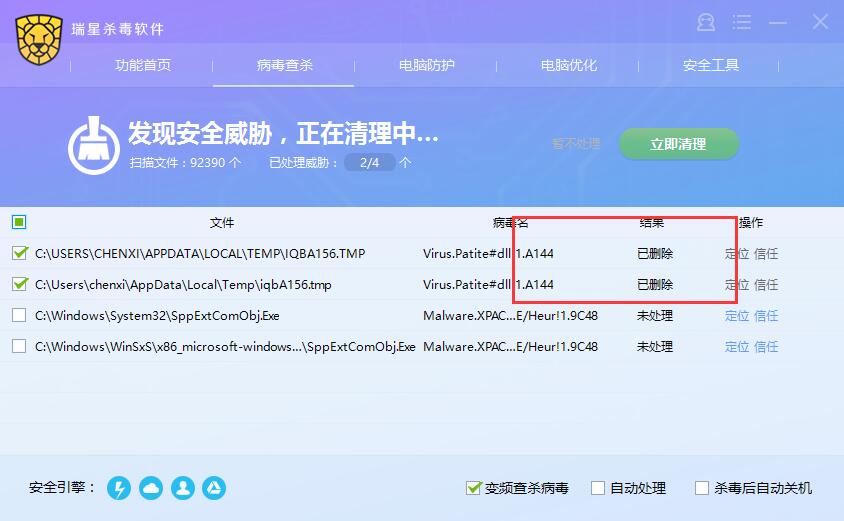Check the System32\SppExtComObj.Exe row

point(19,315)
